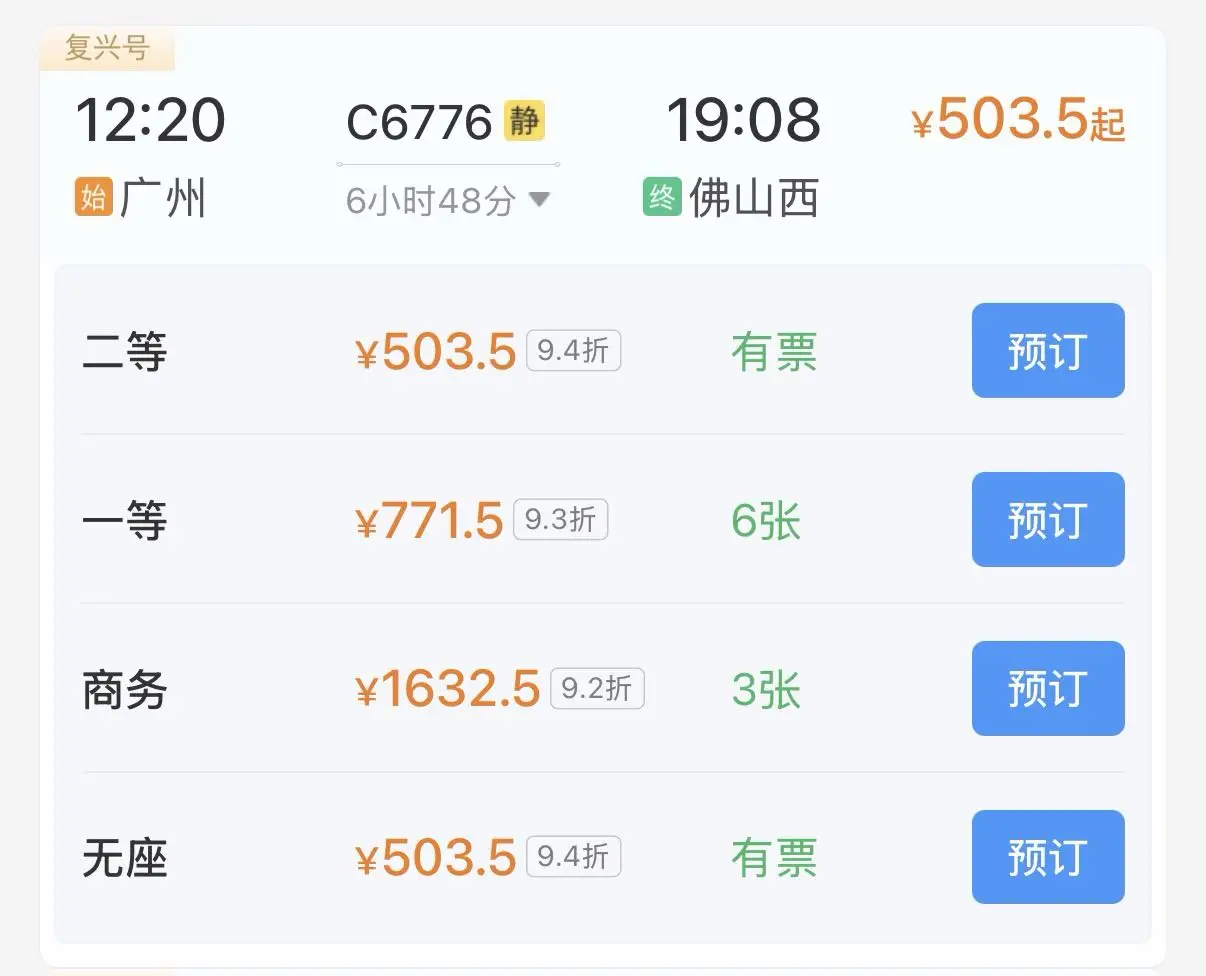Screen dimensions: 1206x976
Task: Click the 9.3折 discount tag for 一等
Action: (560, 520)
